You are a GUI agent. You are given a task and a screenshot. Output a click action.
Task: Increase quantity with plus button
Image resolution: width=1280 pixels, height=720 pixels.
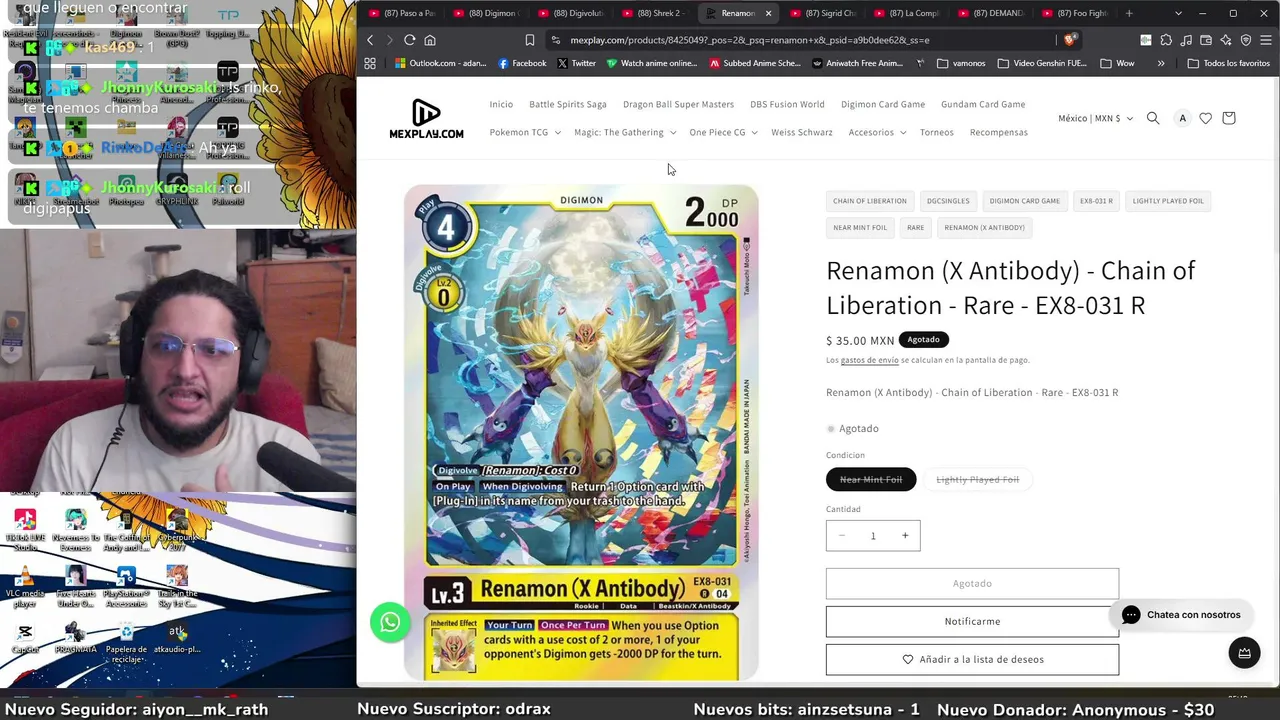click(x=905, y=536)
